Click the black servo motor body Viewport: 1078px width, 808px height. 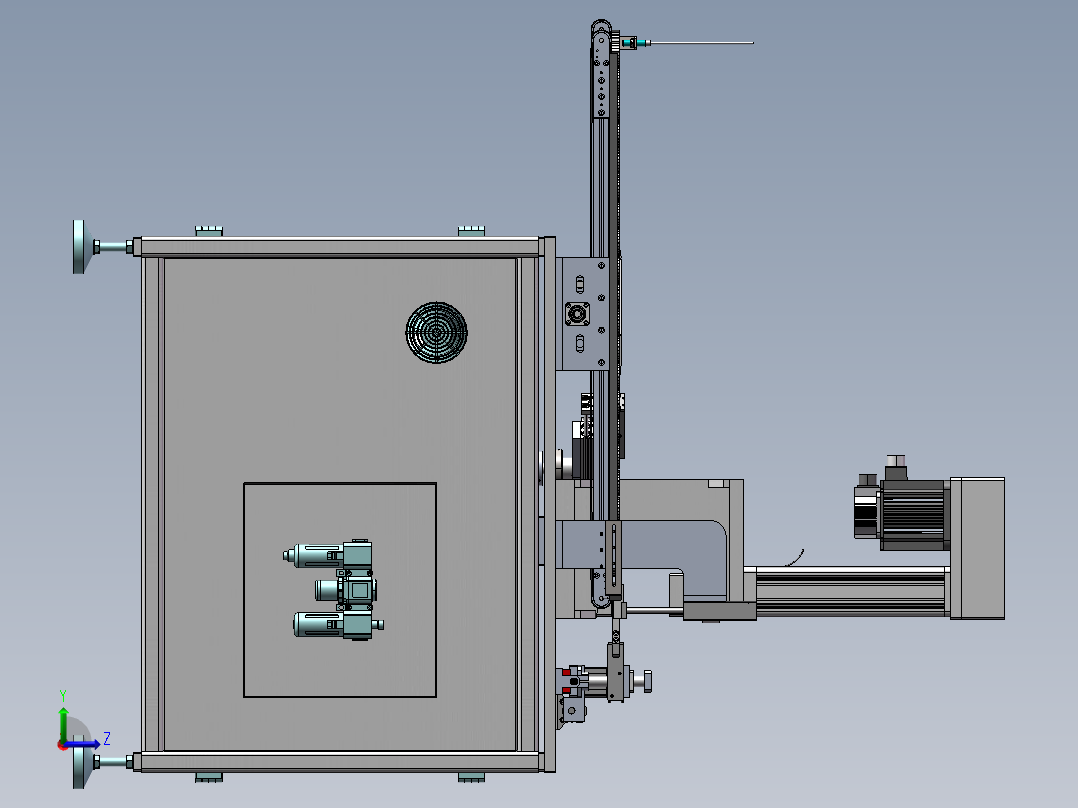912,514
